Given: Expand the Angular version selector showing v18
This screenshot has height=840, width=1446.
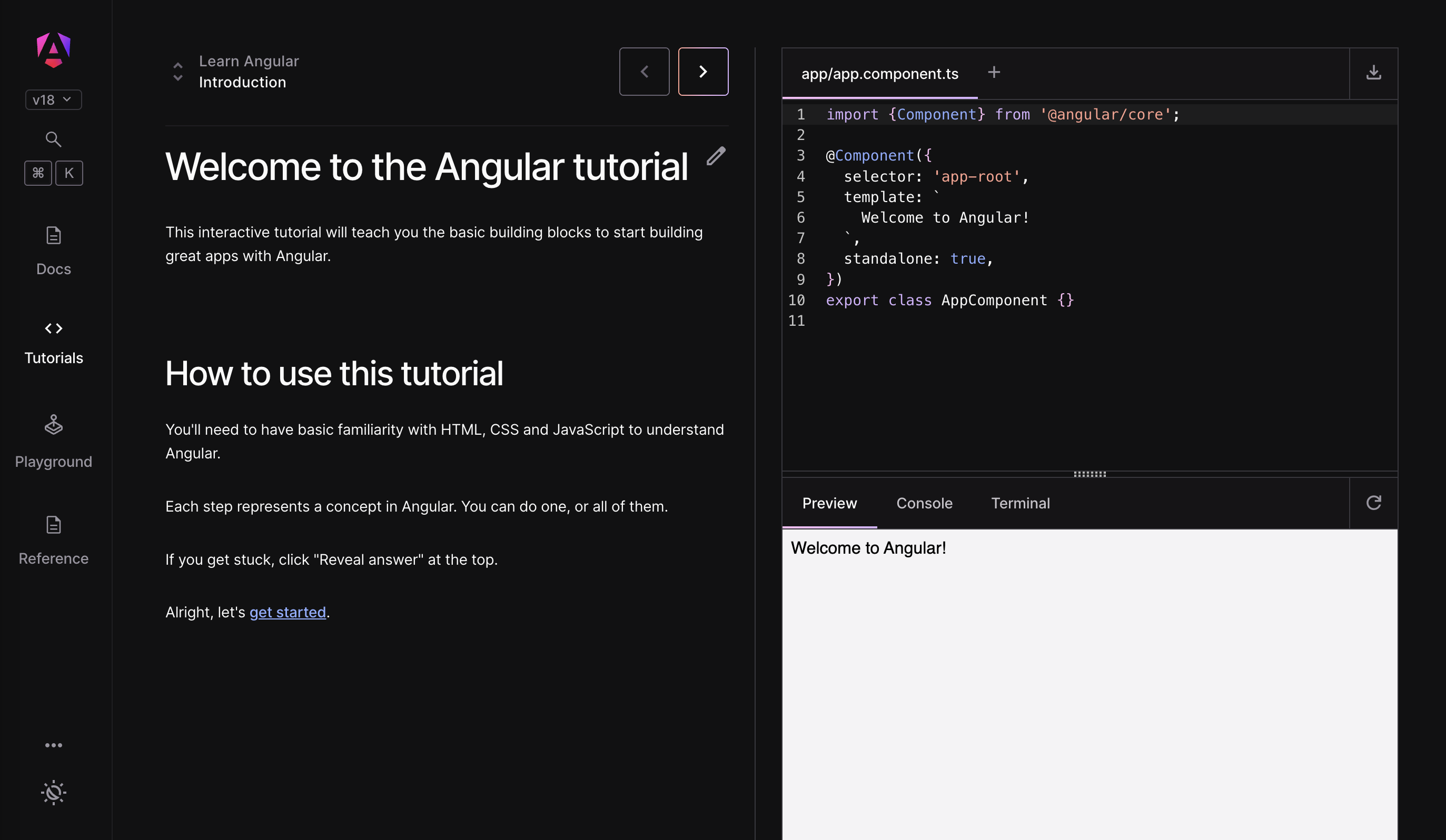Looking at the screenshot, I should (x=53, y=99).
